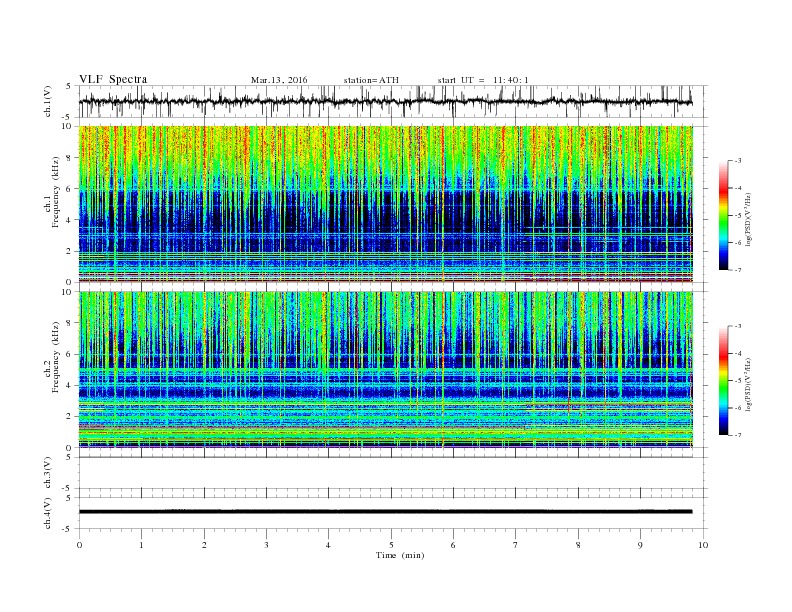Click the 'ch.3(V)' axis label

coord(48,473)
